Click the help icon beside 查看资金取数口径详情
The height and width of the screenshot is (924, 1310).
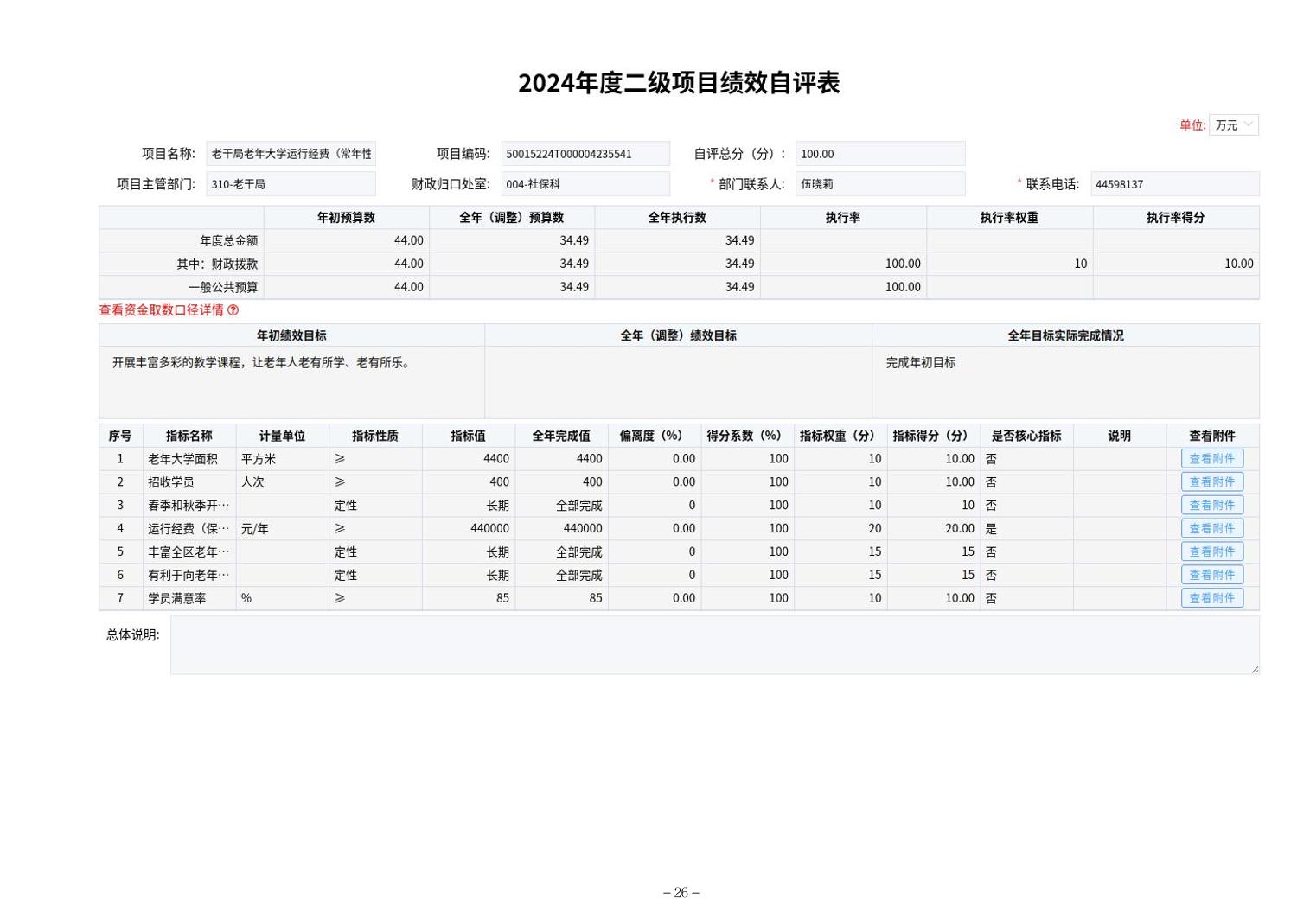click(x=233, y=310)
